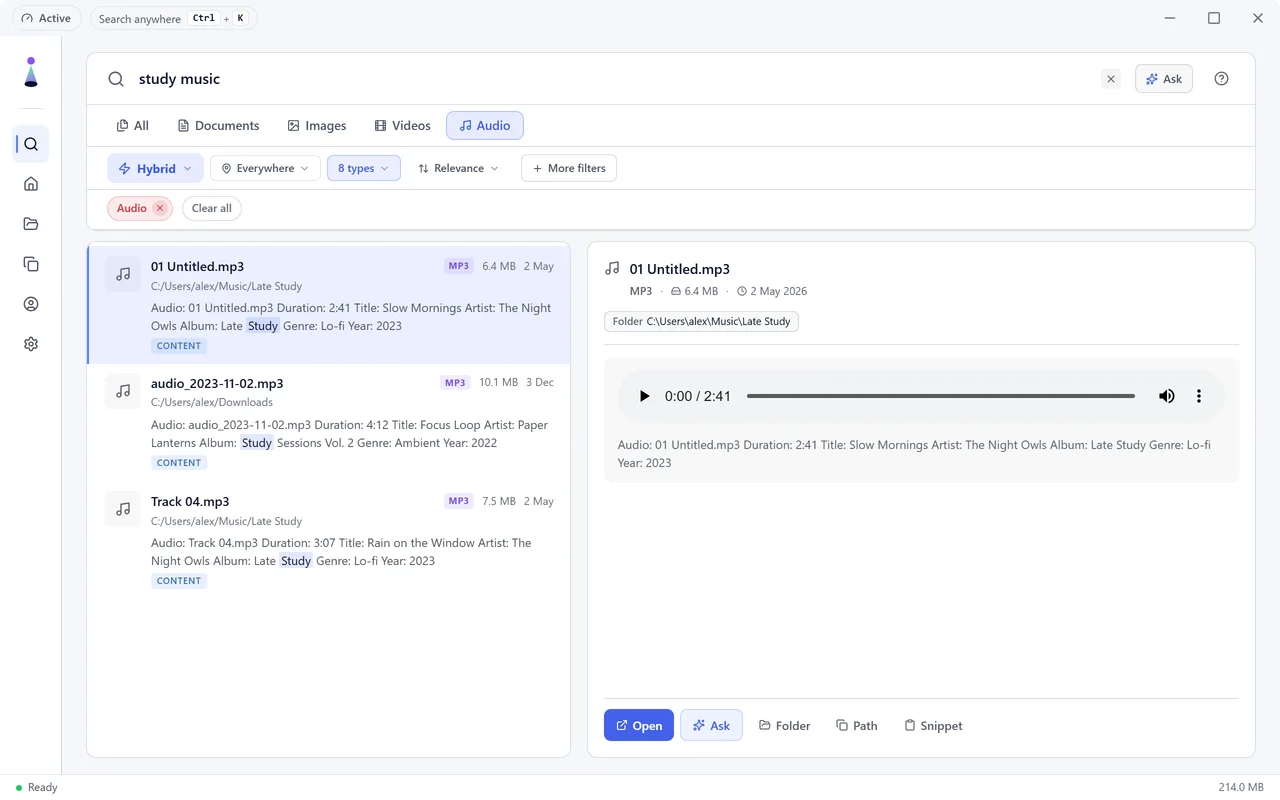
Task: Open search help question mark icon
Action: [1221, 79]
